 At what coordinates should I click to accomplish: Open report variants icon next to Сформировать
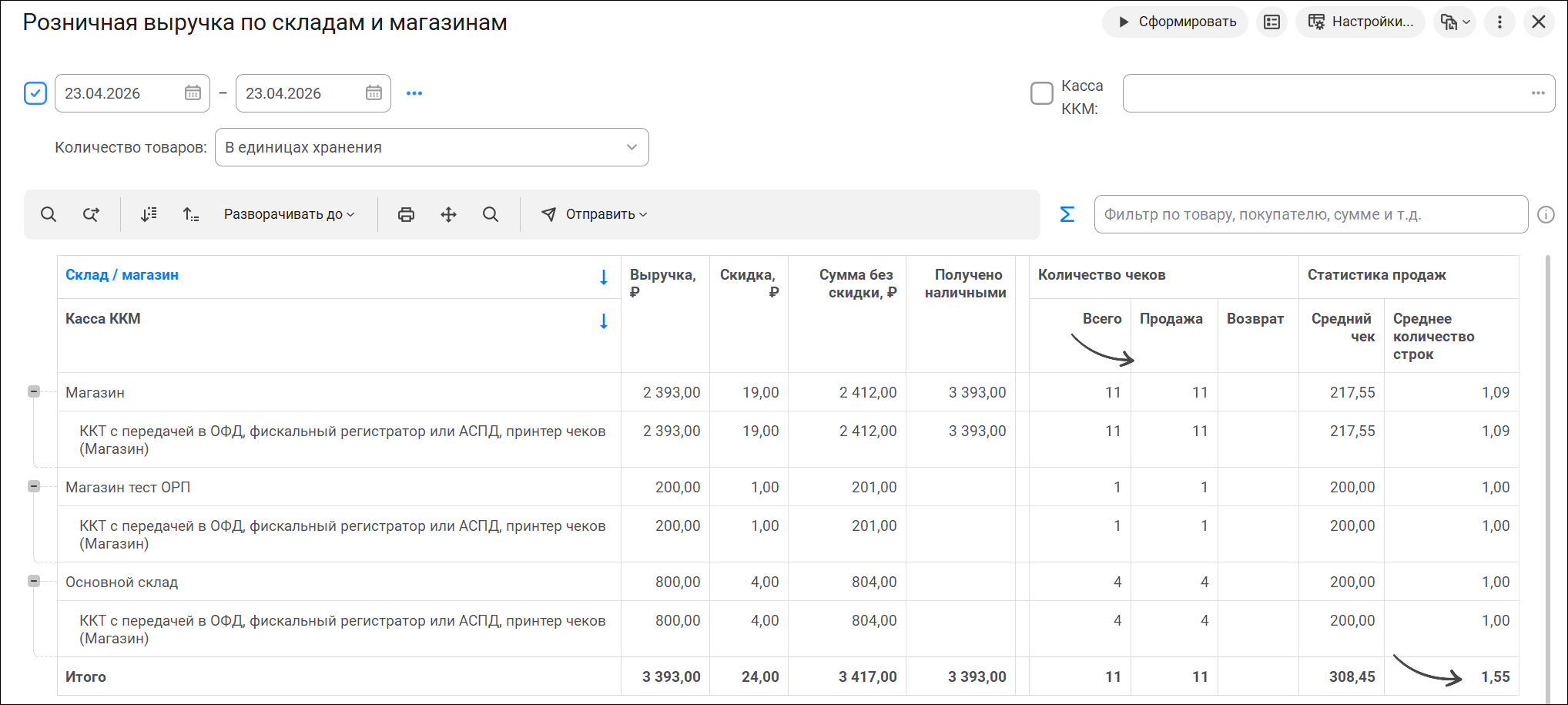coord(1272,22)
